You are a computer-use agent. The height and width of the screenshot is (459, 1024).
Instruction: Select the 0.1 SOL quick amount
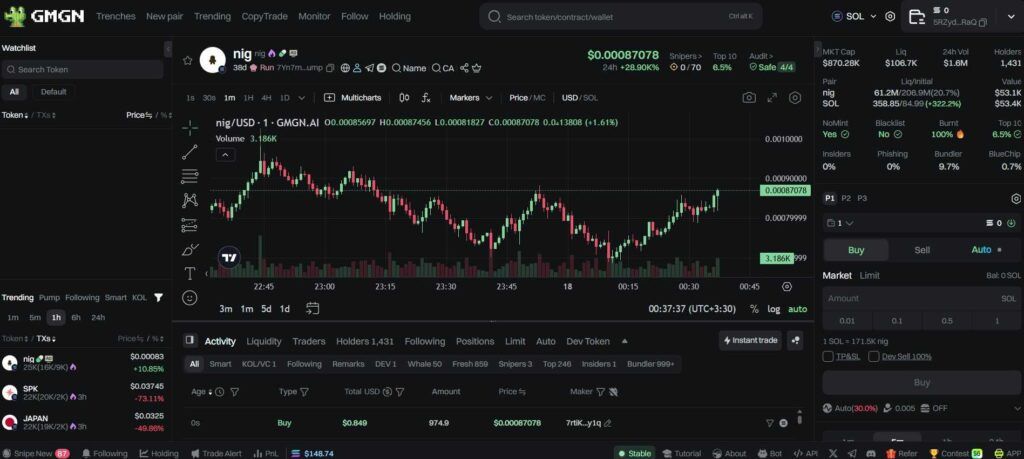click(x=897, y=321)
